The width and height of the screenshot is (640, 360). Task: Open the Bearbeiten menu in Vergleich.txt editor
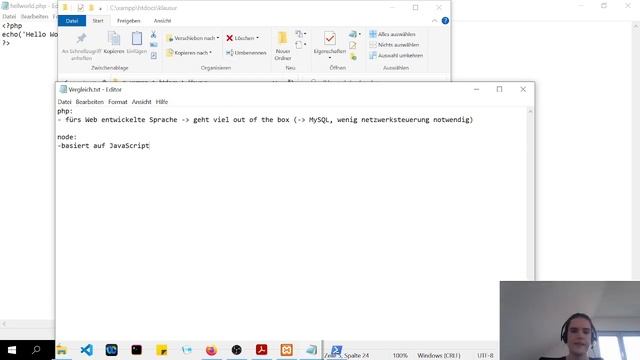[x=89, y=102]
